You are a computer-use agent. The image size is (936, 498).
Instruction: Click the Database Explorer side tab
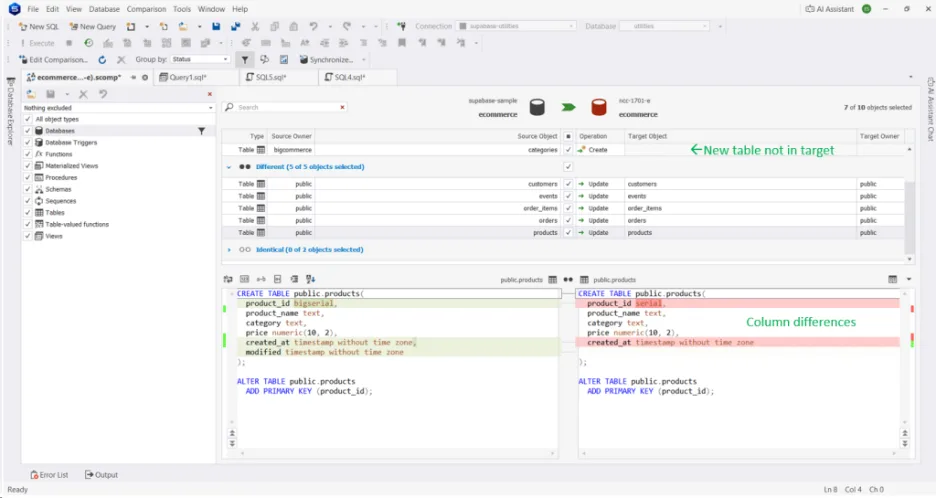point(10,112)
